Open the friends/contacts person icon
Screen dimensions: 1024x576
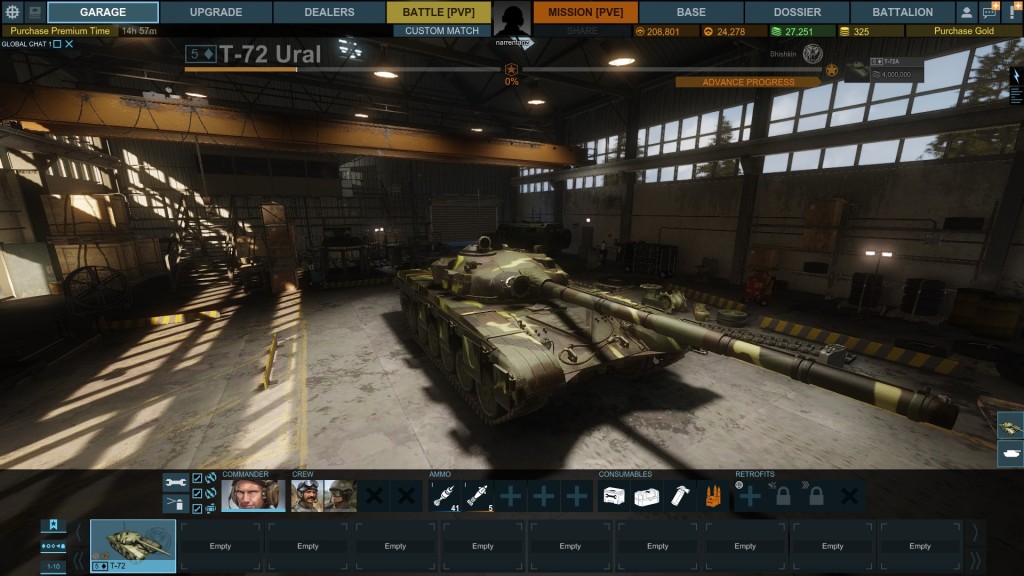tap(967, 12)
